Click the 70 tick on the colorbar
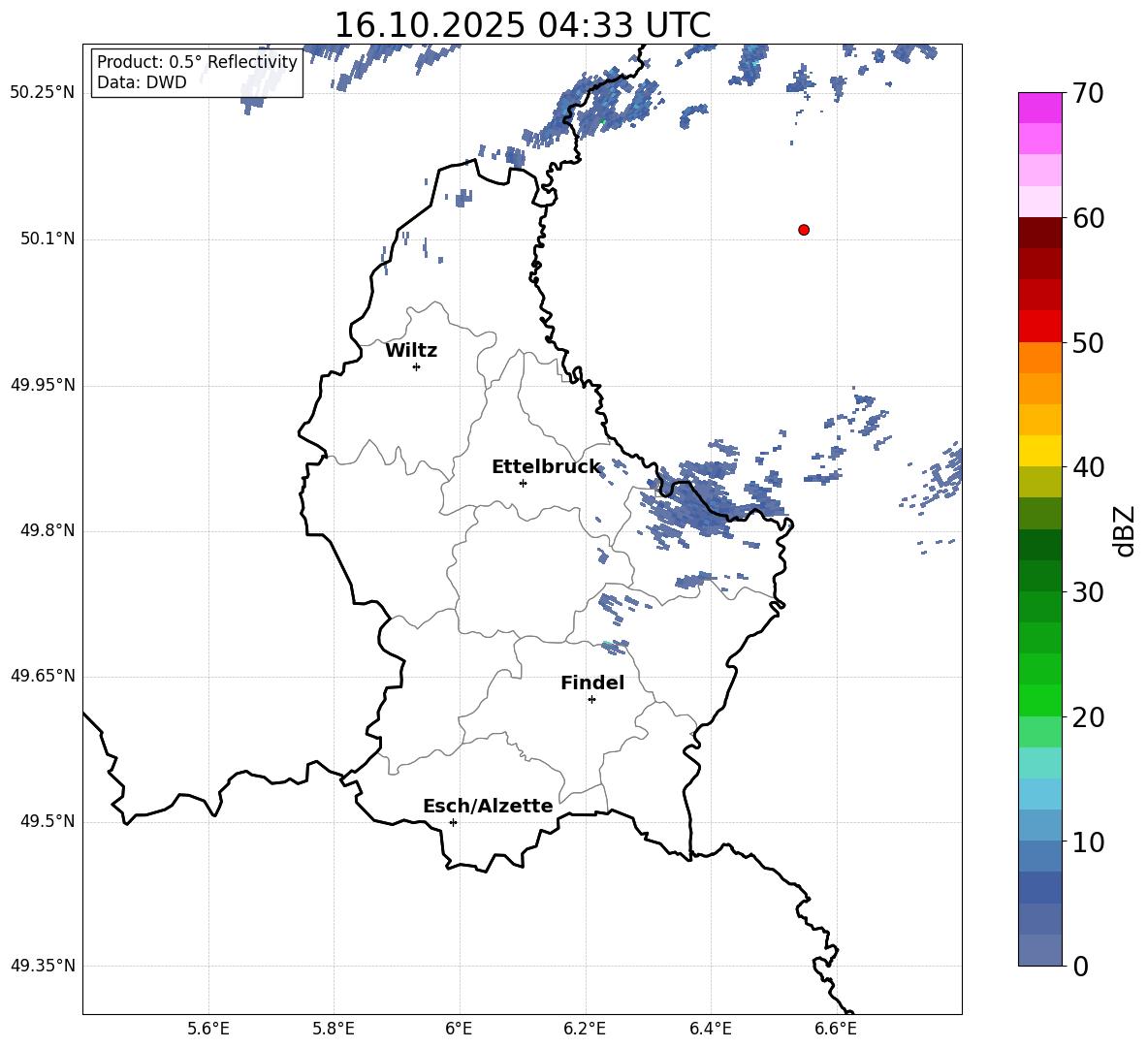The image size is (1148, 1048). [x=1087, y=93]
